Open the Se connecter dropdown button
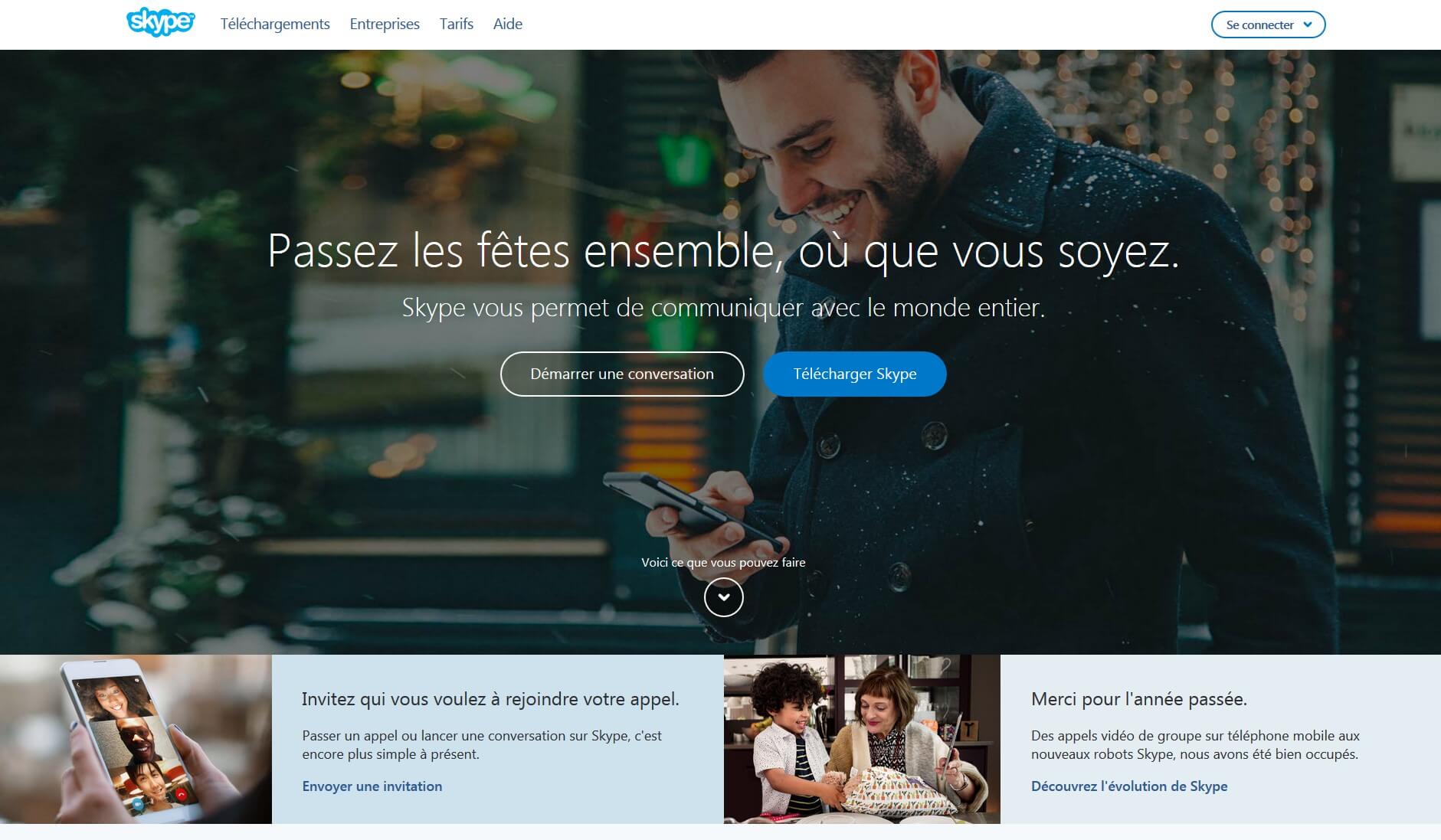The image size is (1441, 840). point(1268,25)
